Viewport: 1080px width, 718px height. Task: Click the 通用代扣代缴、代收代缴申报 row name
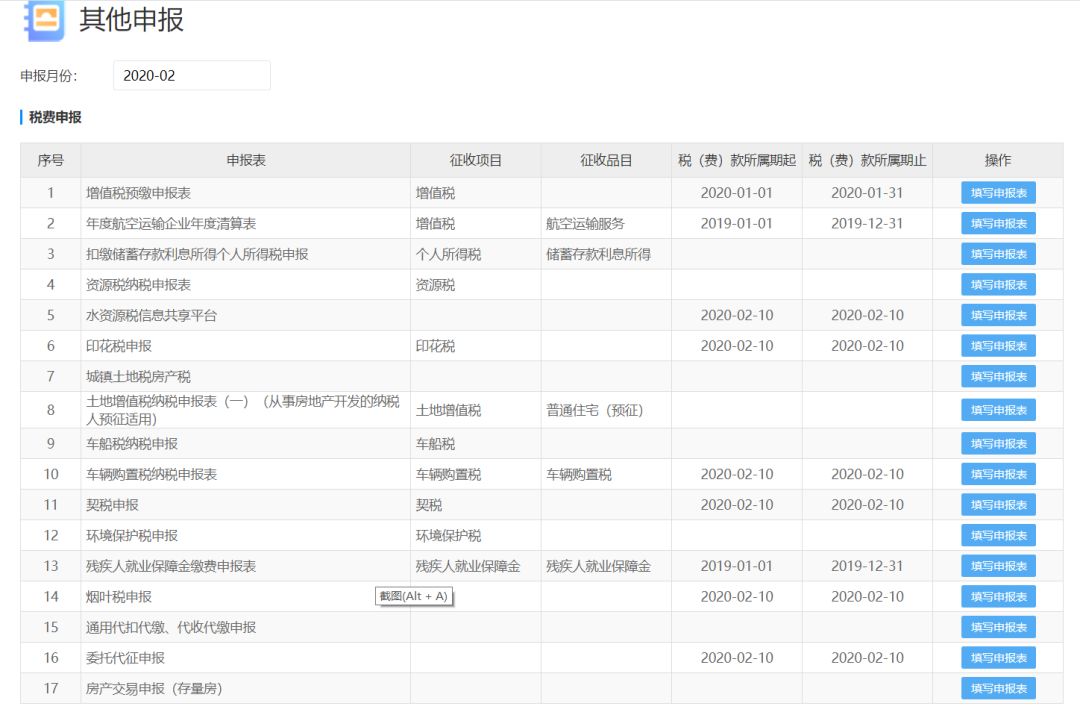click(x=171, y=627)
